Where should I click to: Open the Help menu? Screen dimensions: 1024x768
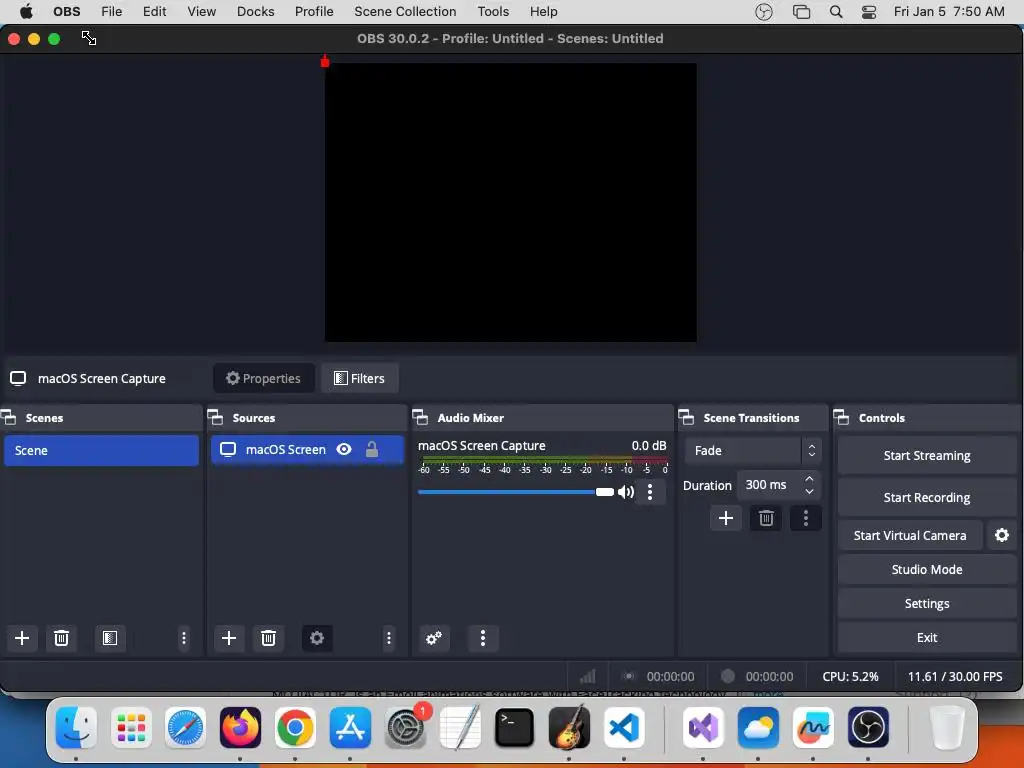(x=543, y=12)
